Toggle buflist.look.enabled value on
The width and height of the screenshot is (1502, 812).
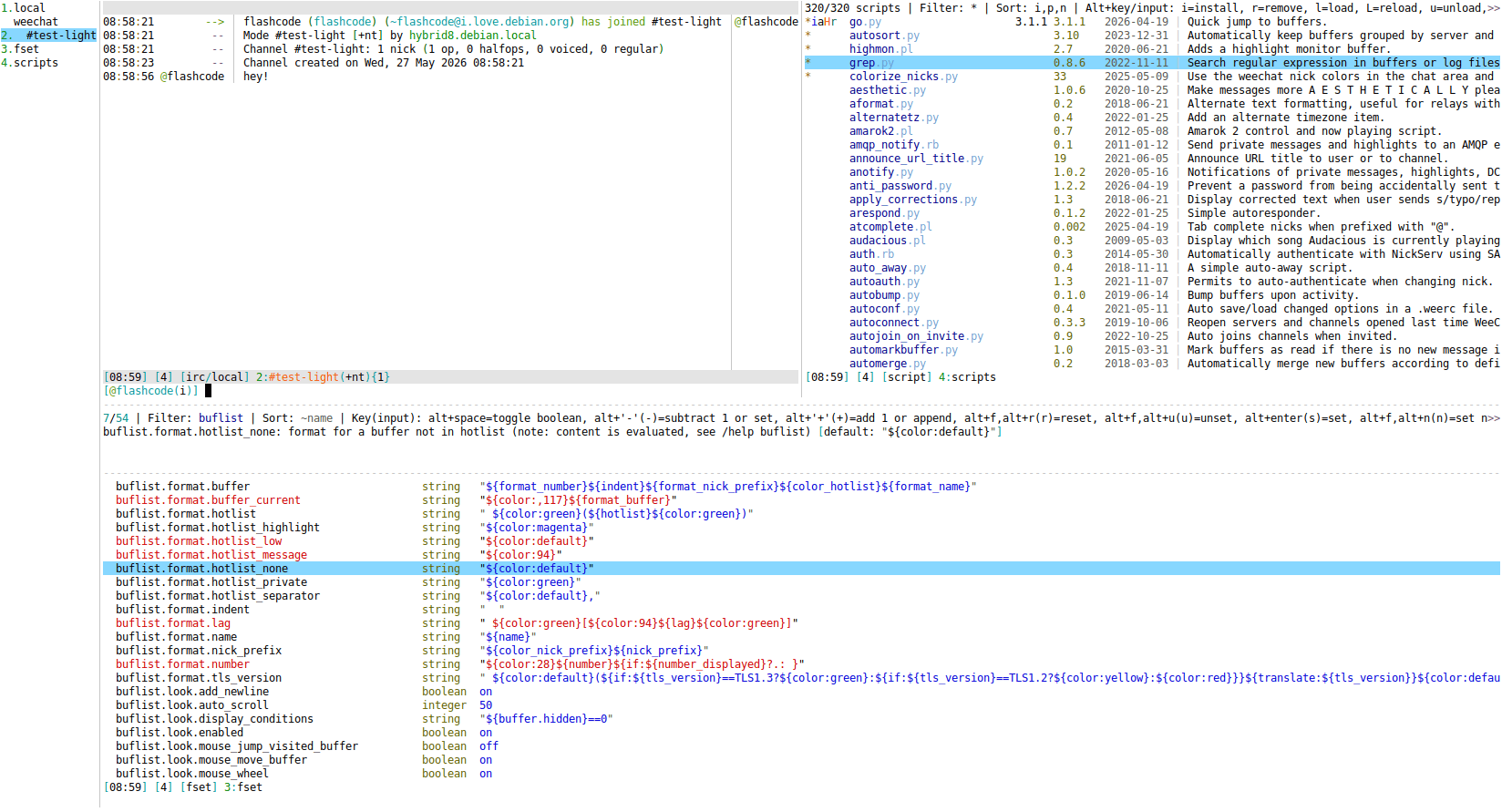(x=486, y=733)
